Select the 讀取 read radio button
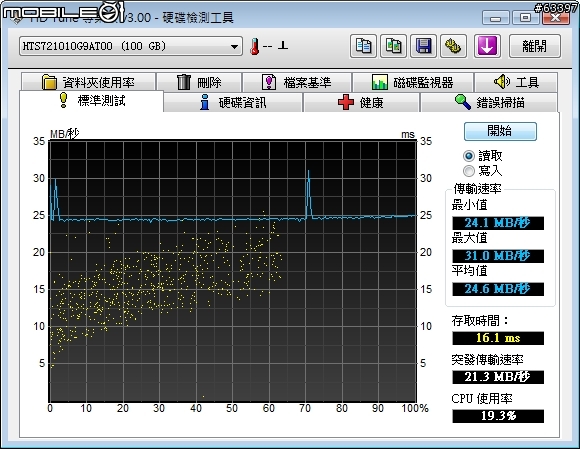This screenshot has height=449, width=580. [x=469, y=156]
